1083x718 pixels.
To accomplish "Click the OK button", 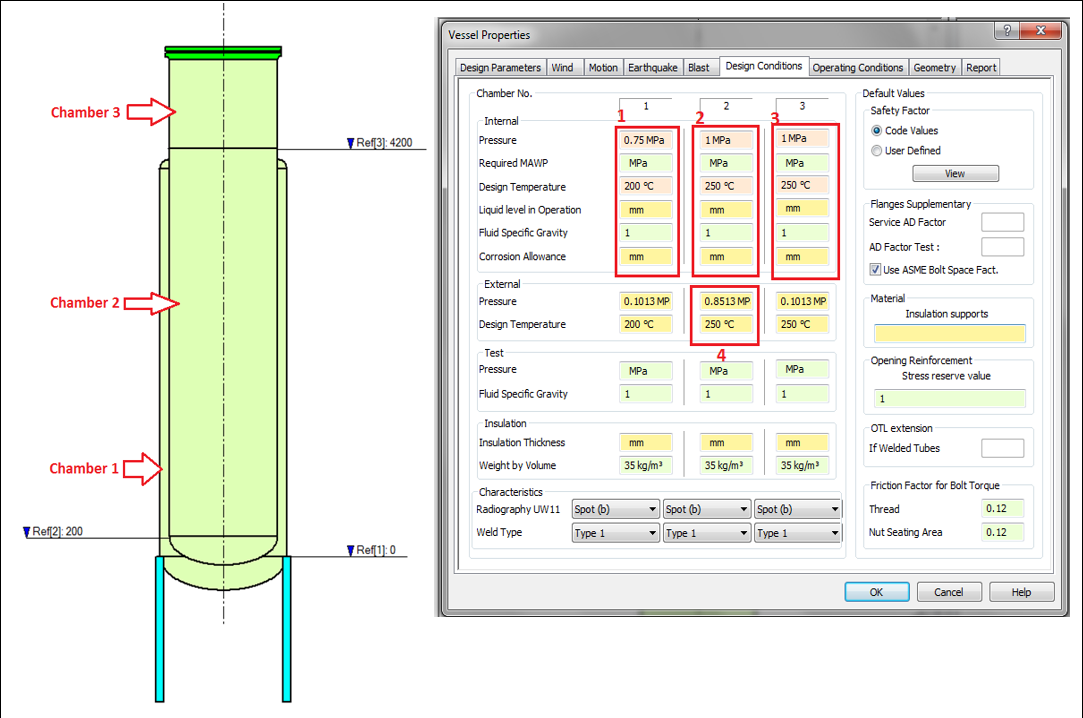I will [x=876, y=592].
